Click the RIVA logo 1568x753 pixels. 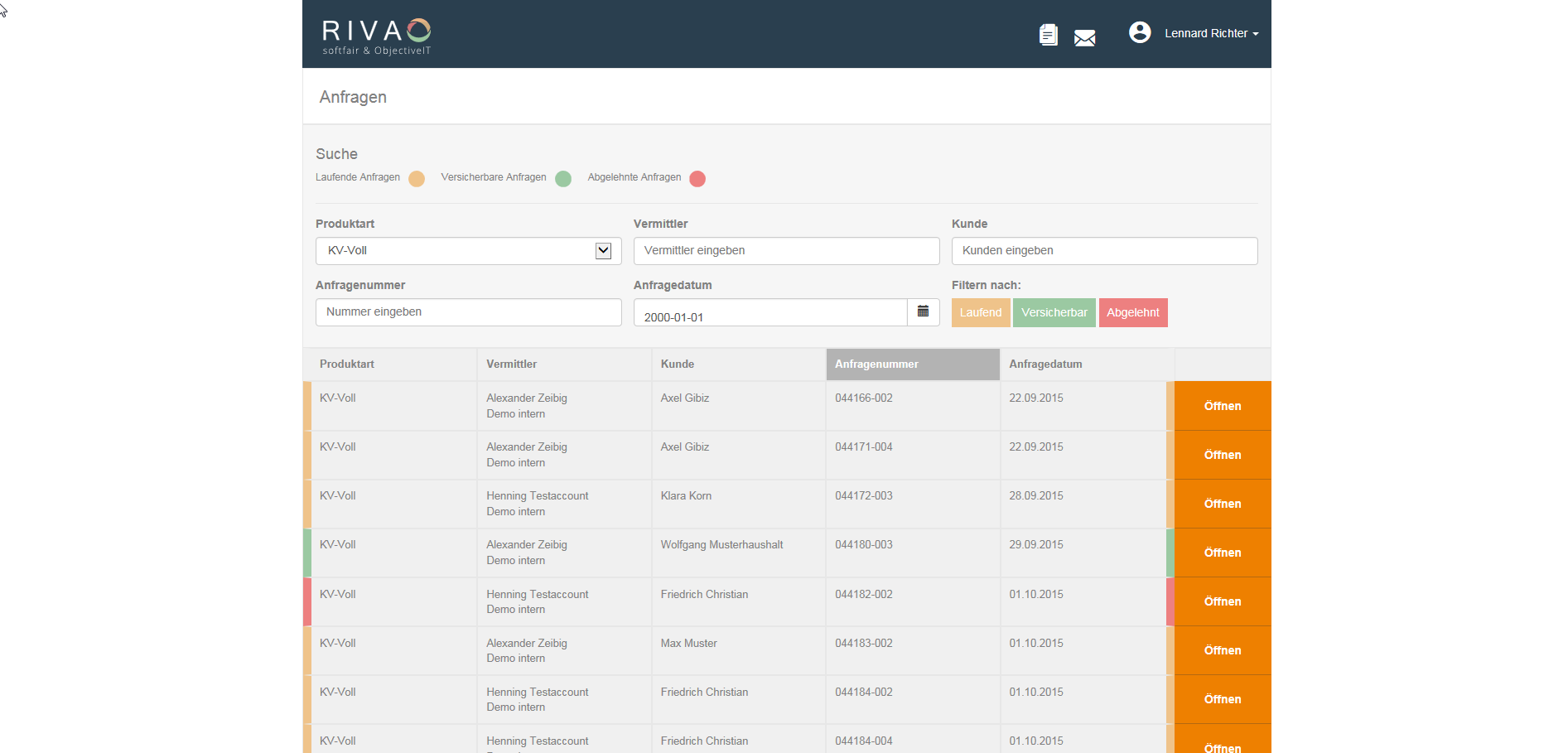click(x=376, y=36)
